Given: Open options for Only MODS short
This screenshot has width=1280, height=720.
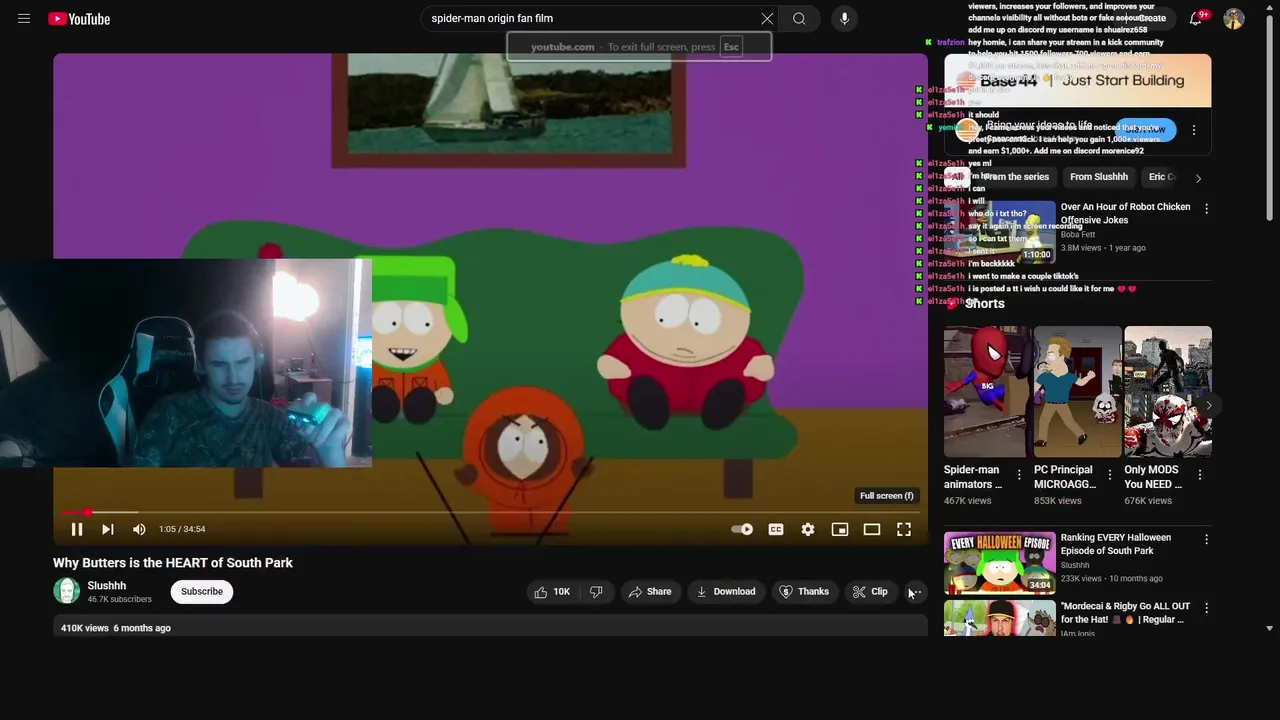Looking at the screenshot, I should pyautogui.click(x=1200, y=475).
